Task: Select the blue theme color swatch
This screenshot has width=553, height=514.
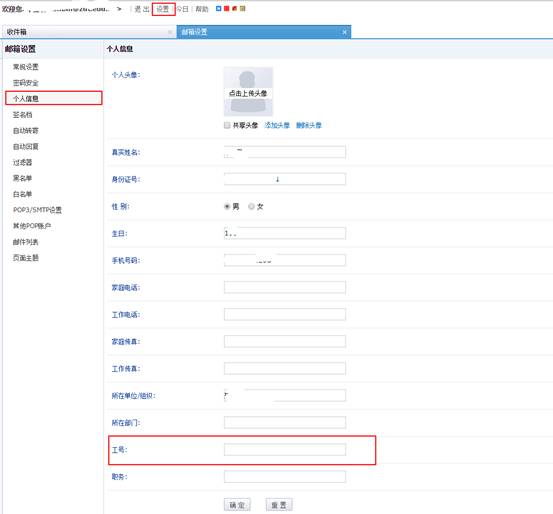Action: click(218, 8)
